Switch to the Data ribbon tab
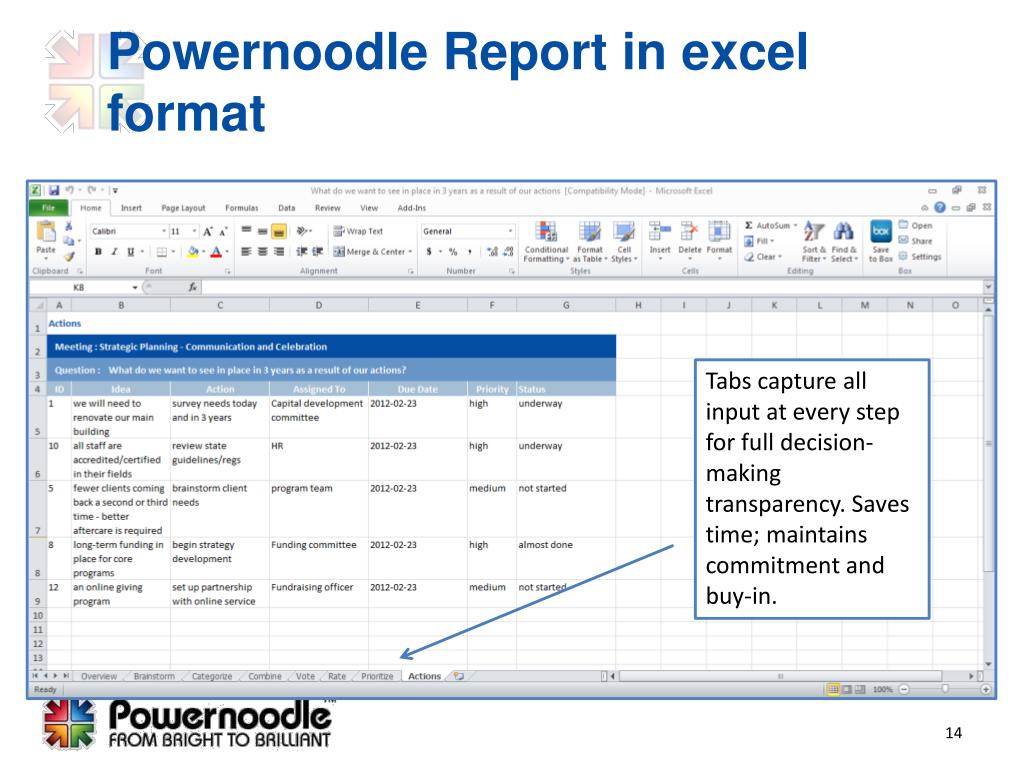The width and height of the screenshot is (1024, 768). pos(287,208)
